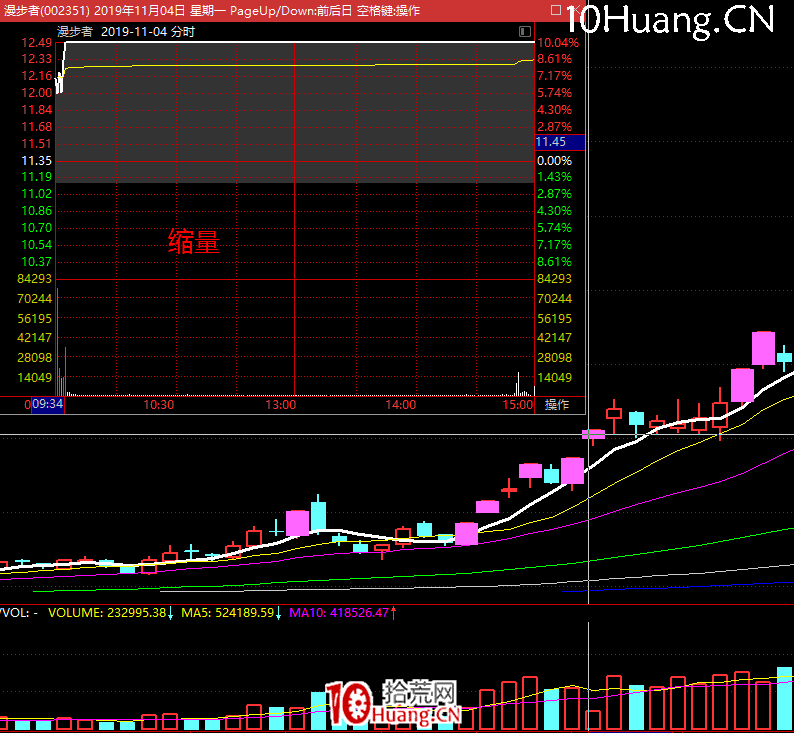This screenshot has height=733, width=794.
Task: Select the 10:30 time label
Action: click(x=158, y=405)
